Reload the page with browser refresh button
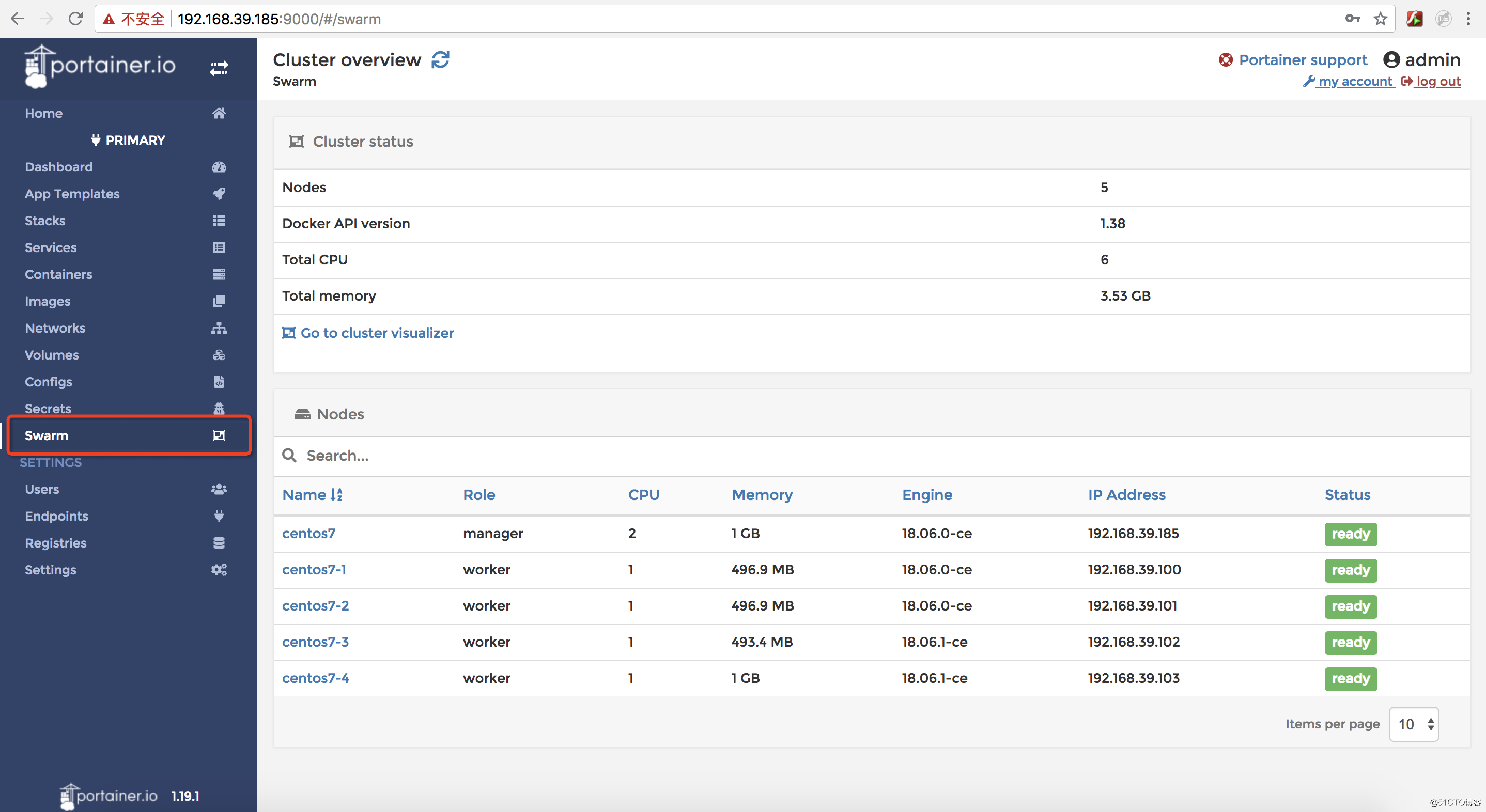The width and height of the screenshot is (1486, 812). click(x=75, y=19)
